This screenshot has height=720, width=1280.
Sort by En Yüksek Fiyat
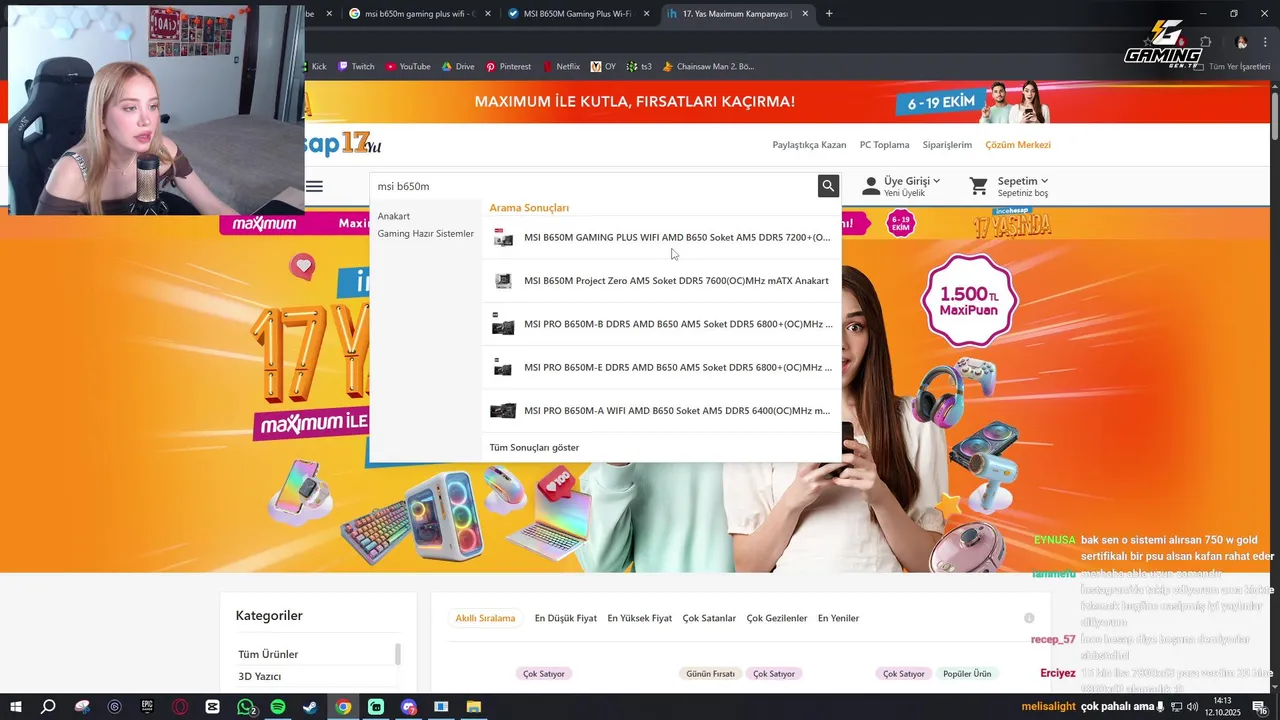coord(640,618)
